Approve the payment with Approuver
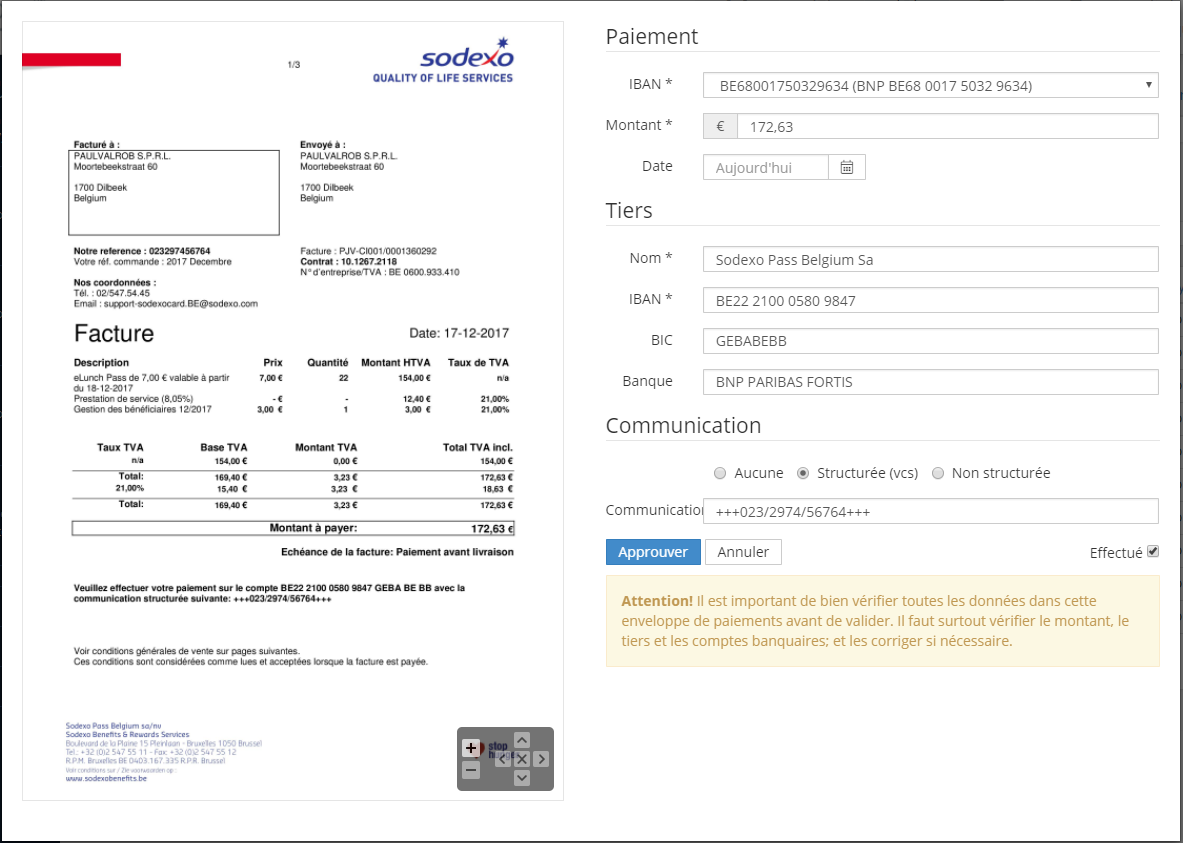Screen dimensions: 1183x843 (x=653, y=552)
